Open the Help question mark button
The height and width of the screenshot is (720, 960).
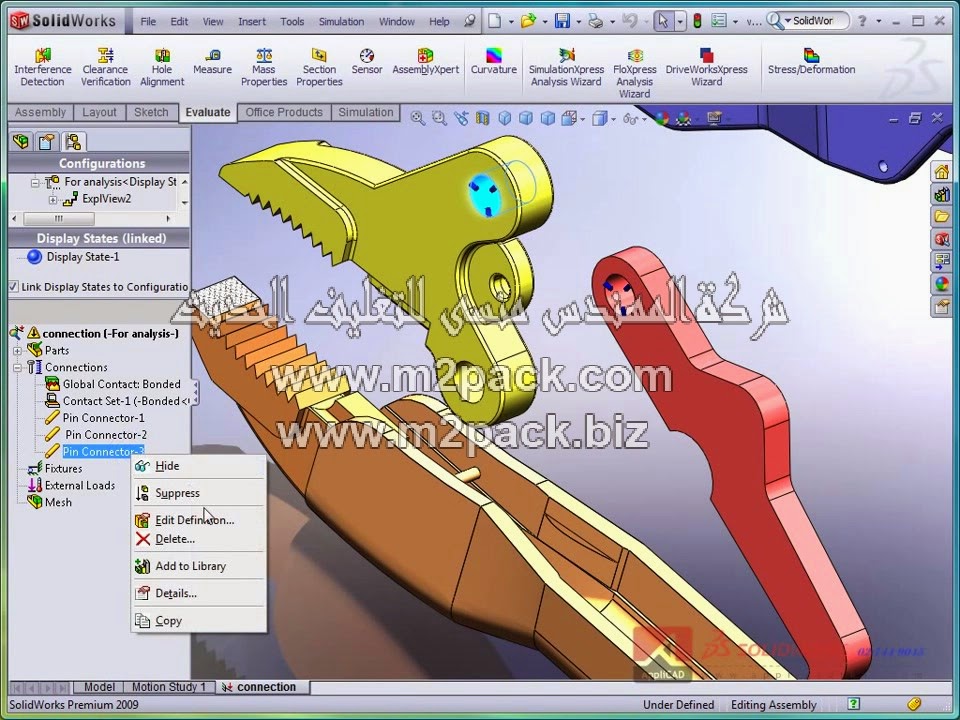pos(862,21)
